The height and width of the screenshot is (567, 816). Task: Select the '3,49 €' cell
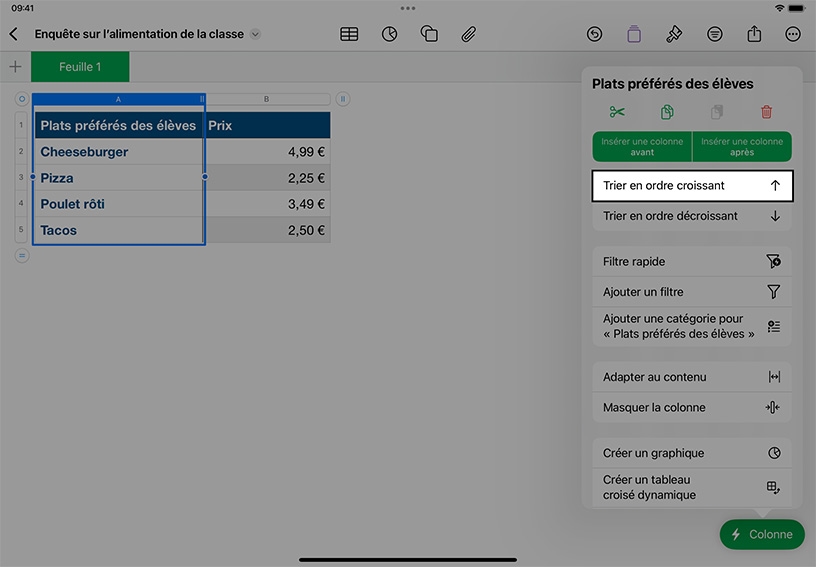point(267,204)
